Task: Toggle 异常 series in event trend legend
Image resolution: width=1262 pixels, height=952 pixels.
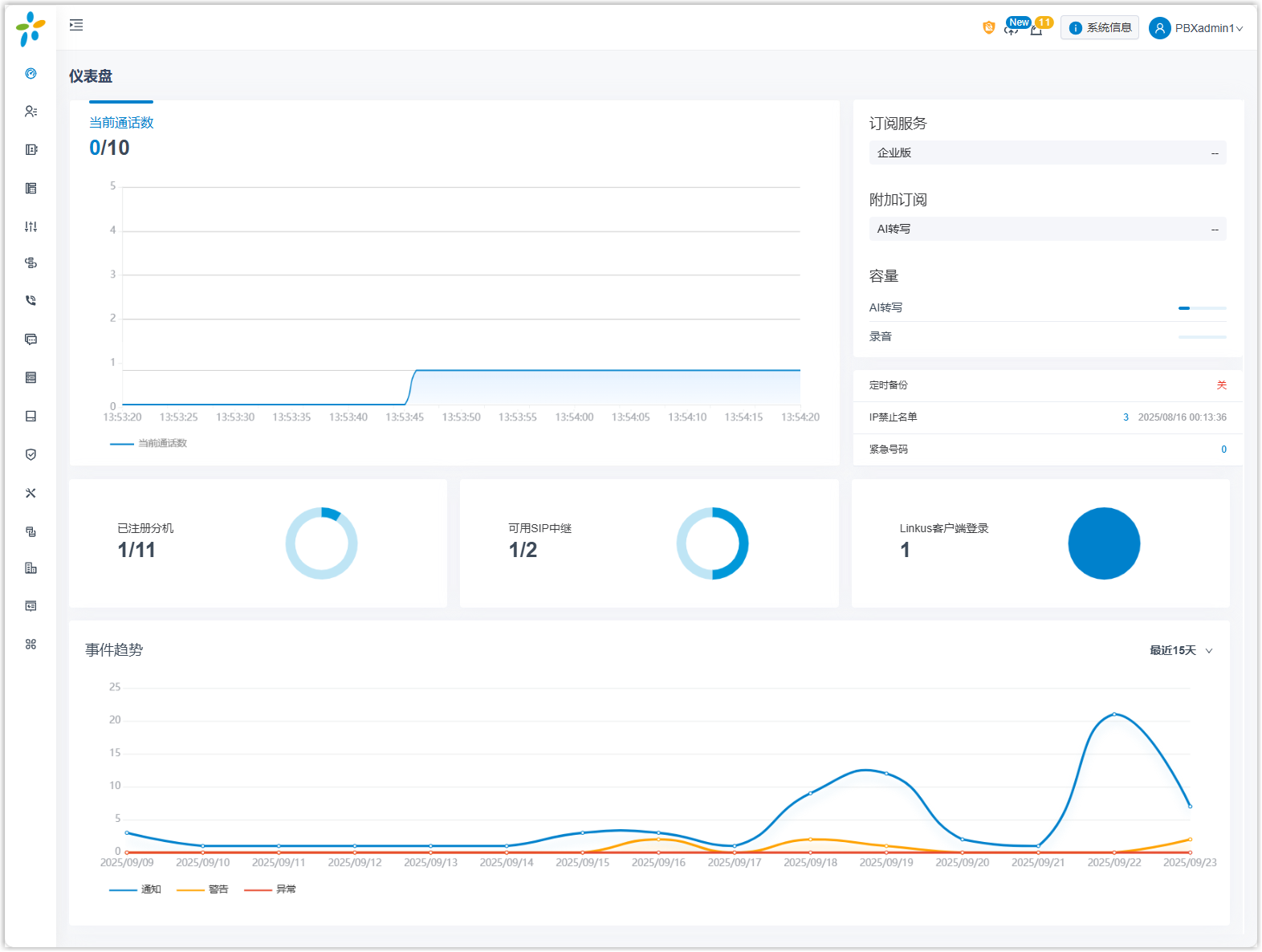Action: coord(271,889)
